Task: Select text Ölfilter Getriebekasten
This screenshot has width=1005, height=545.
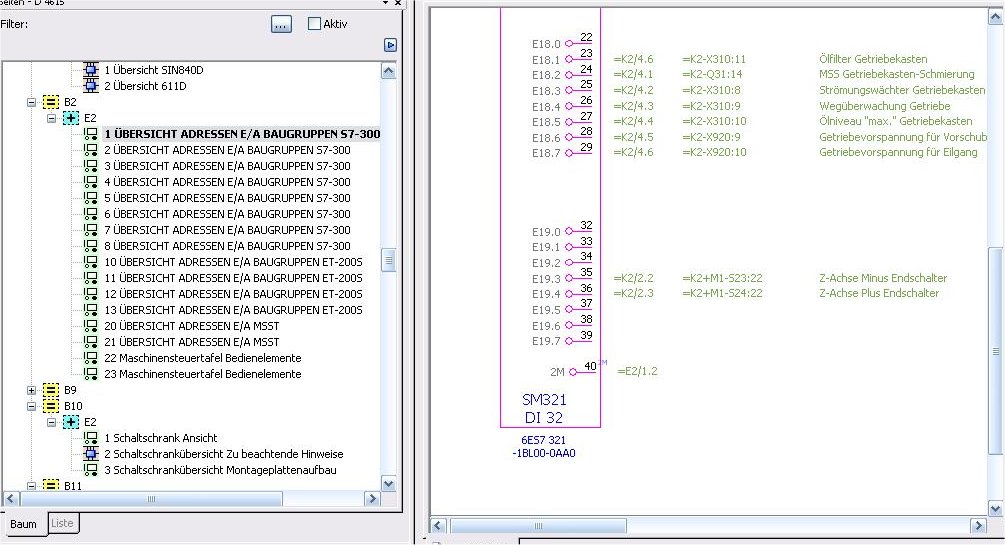Action: 873,59
